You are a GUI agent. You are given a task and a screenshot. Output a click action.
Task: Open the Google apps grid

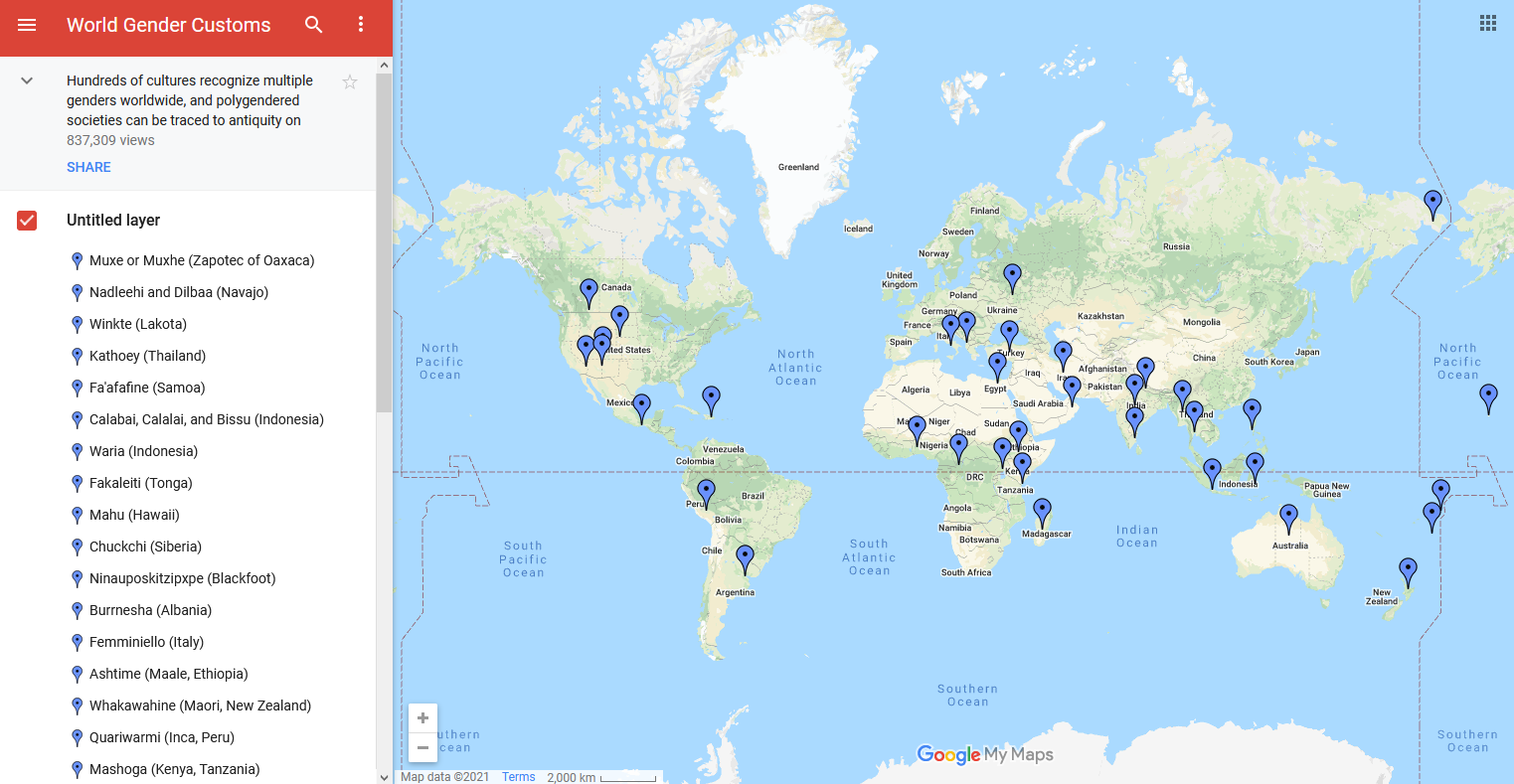point(1488,23)
